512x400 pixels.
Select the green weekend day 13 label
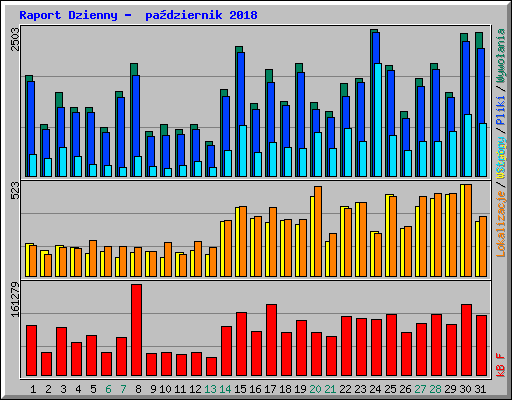click(210, 389)
